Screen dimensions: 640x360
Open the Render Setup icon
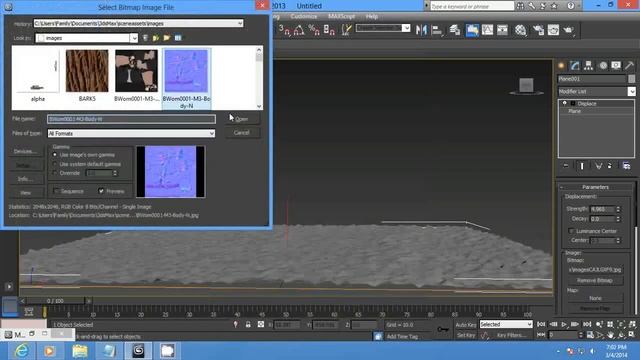click(538, 30)
